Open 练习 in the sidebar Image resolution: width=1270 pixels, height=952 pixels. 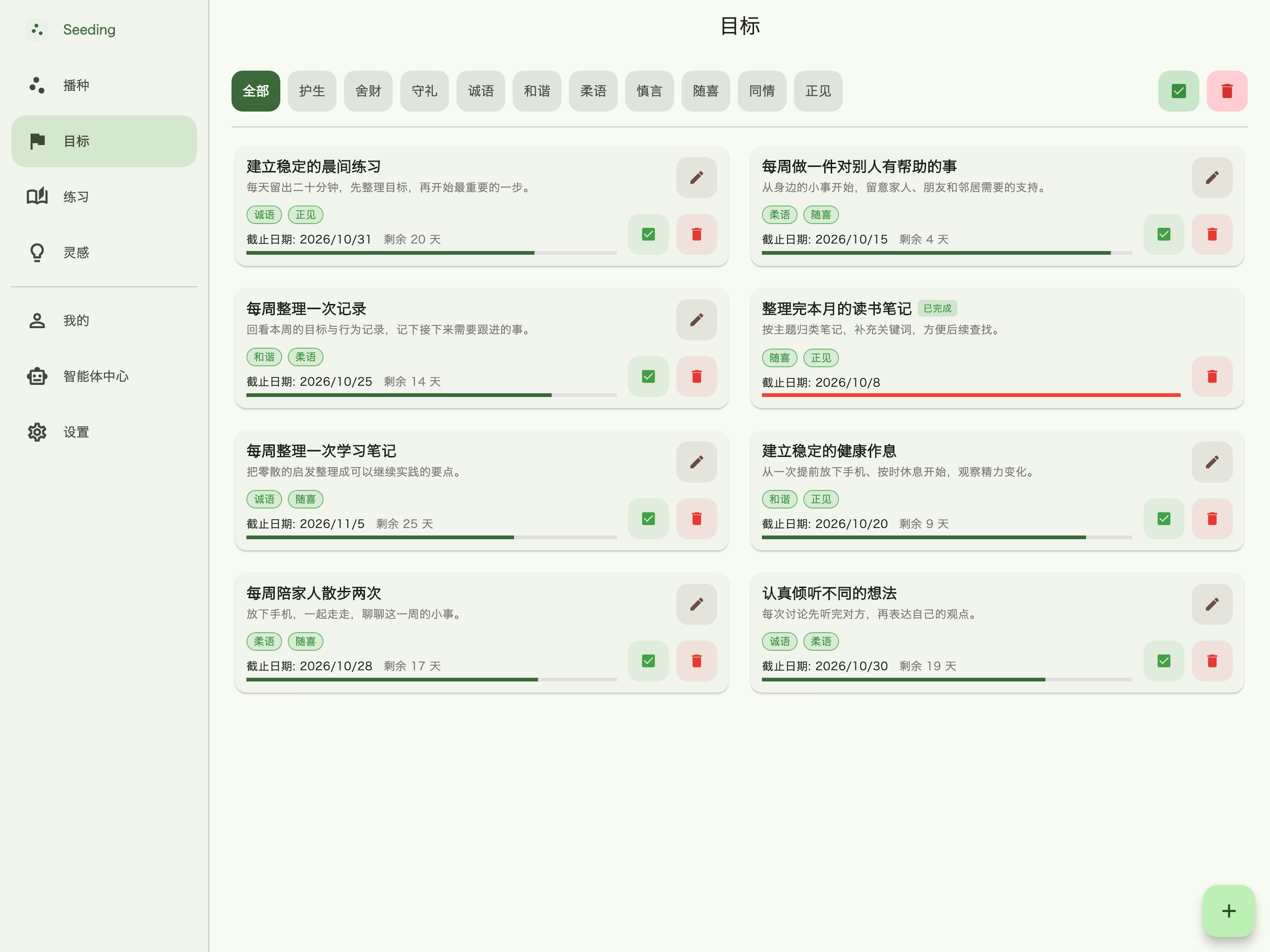pyautogui.click(x=104, y=197)
